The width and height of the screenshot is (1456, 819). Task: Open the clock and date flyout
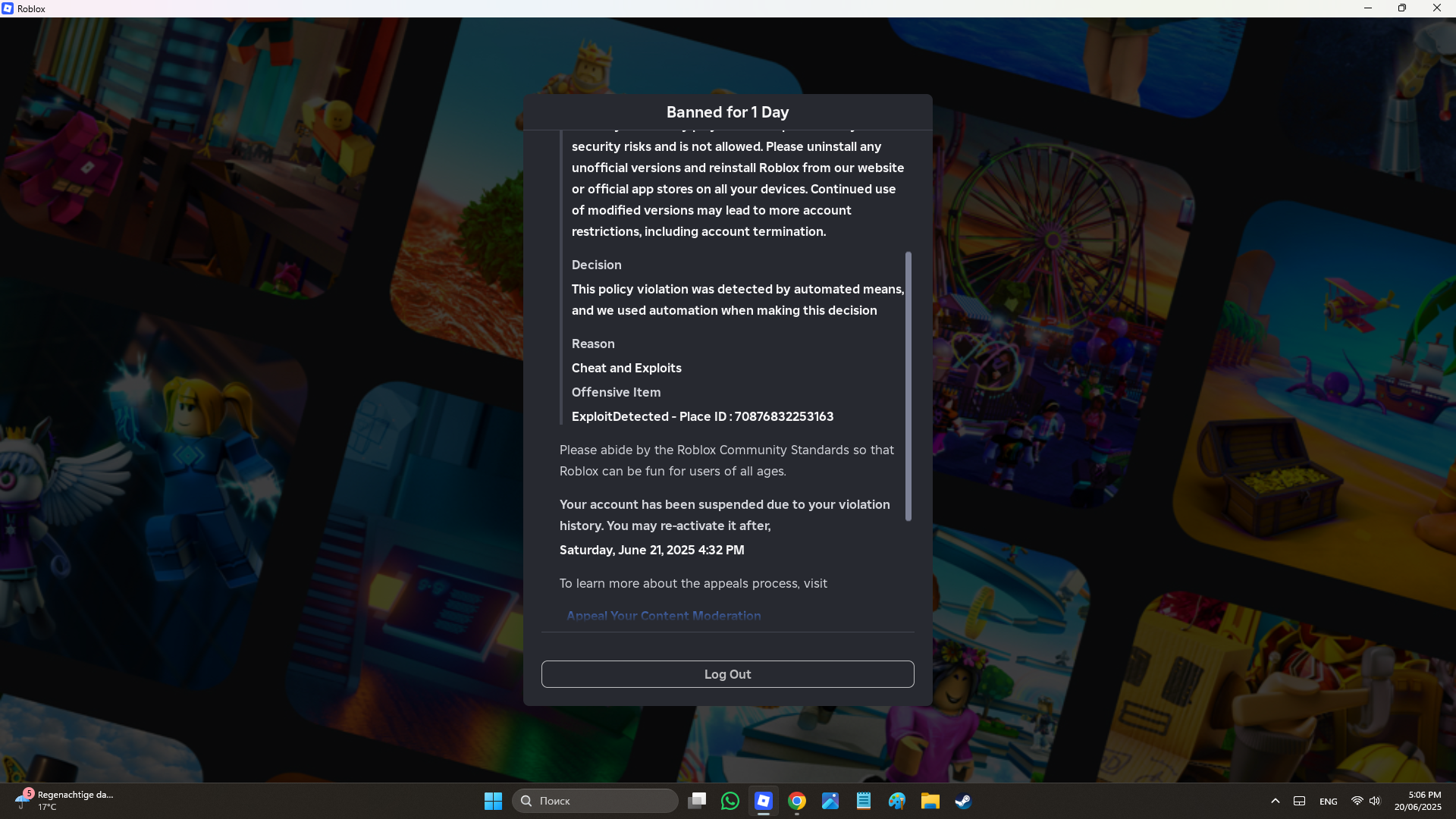coord(1417,801)
